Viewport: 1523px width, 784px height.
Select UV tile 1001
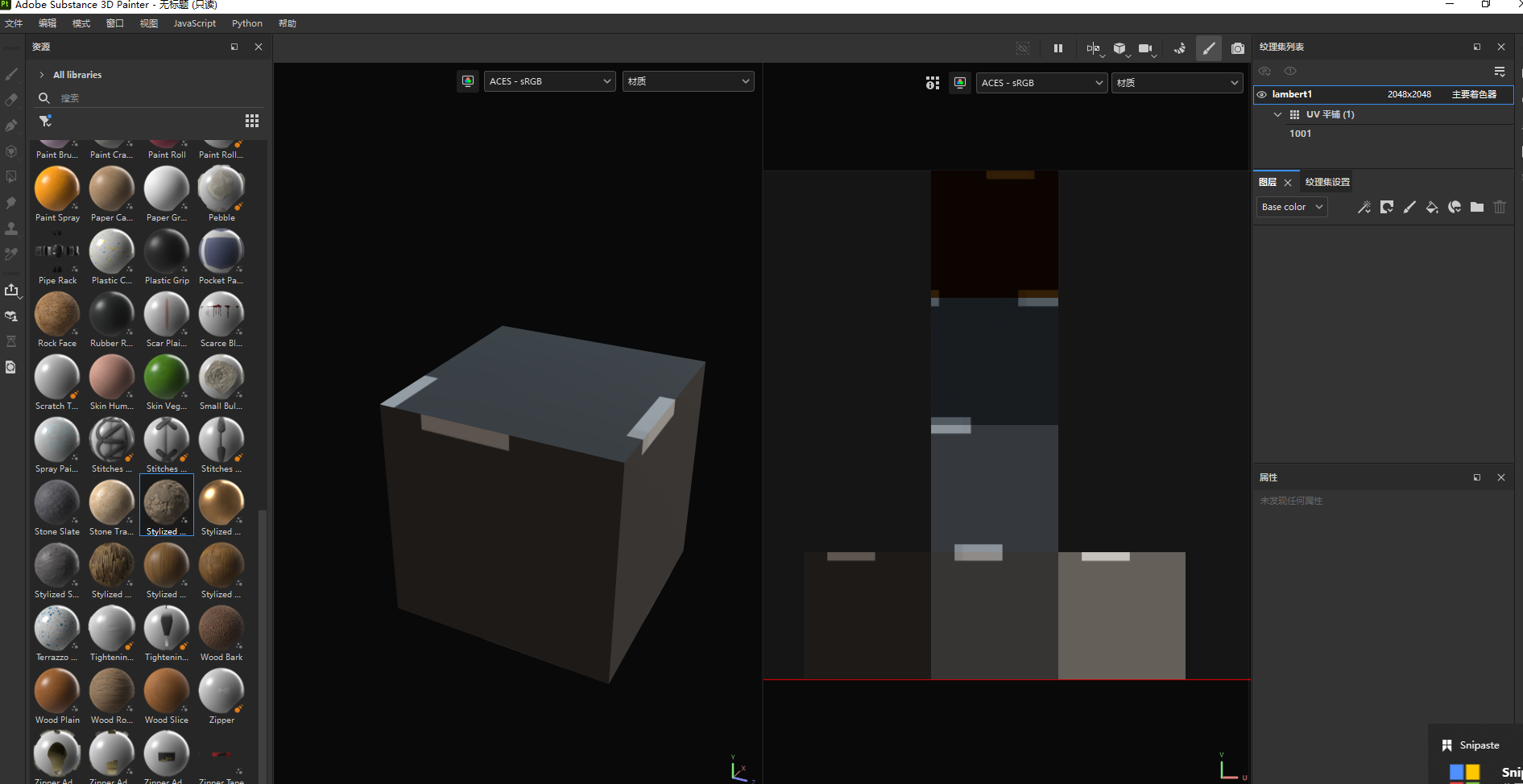click(1300, 134)
